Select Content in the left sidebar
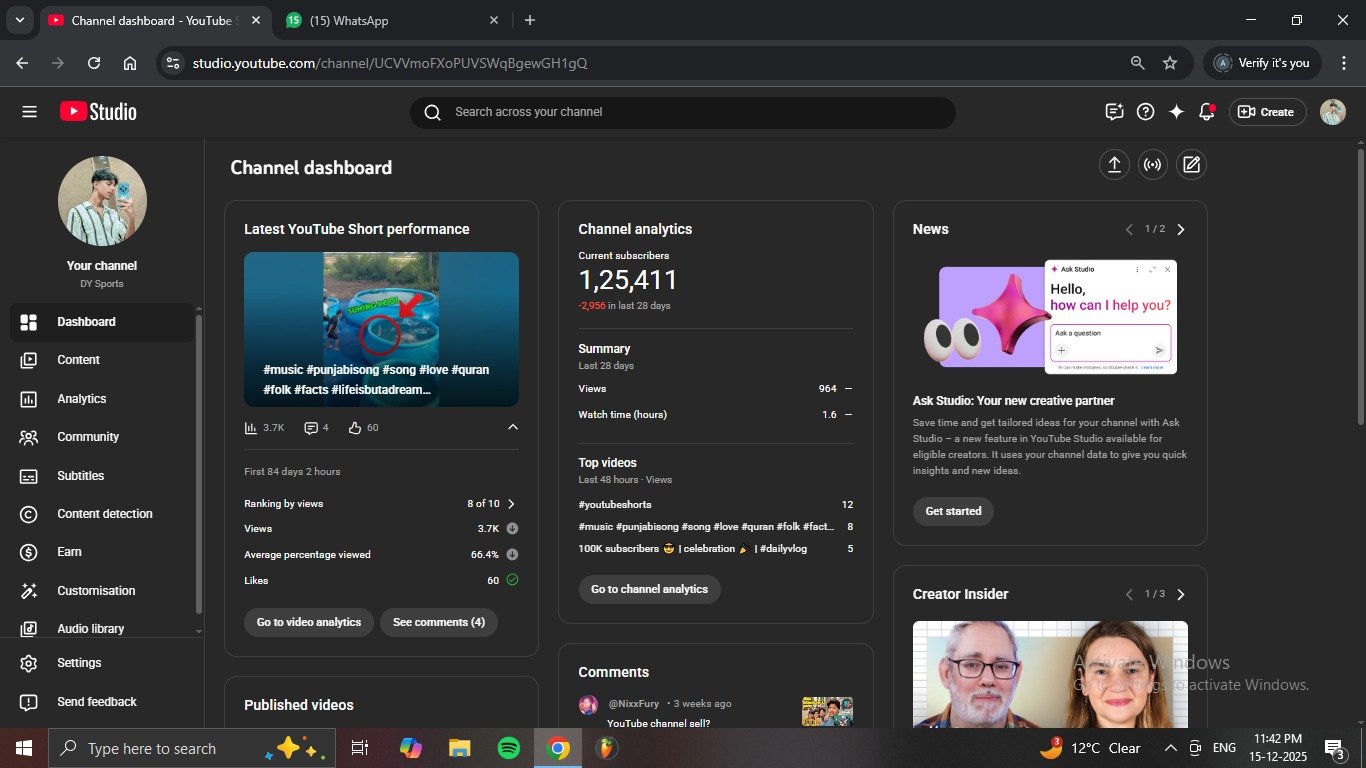 [78, 360]
